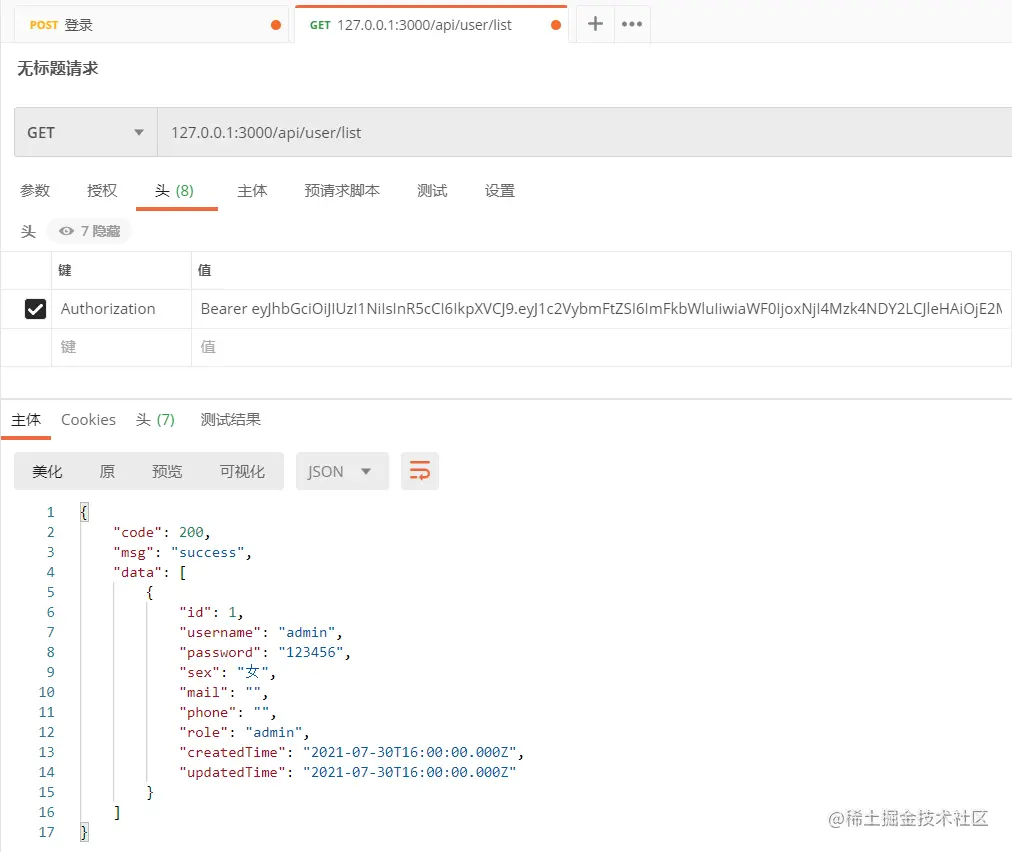Screen dimensions: 1012x852
Task: Click the request URL input field
Action: coord(585,132)
